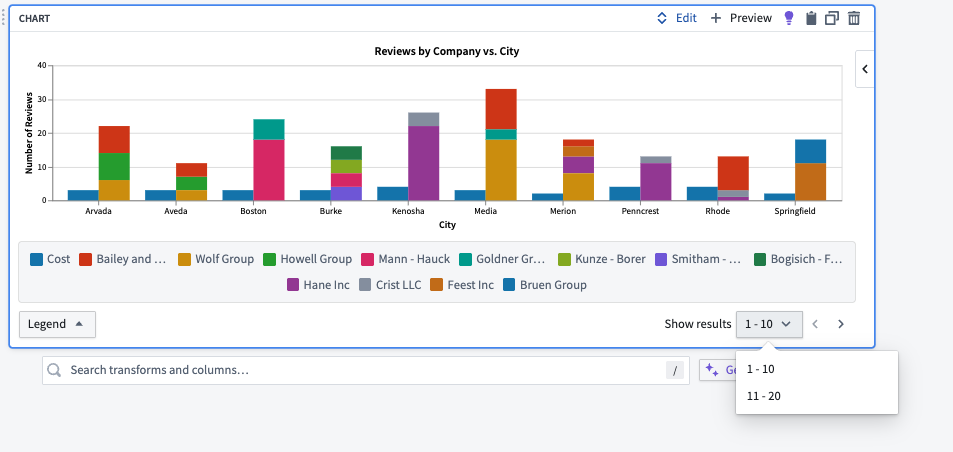Click the sparkle generate icon
The width and height of the screenshot is (953, 452).
tap(712, 371)
